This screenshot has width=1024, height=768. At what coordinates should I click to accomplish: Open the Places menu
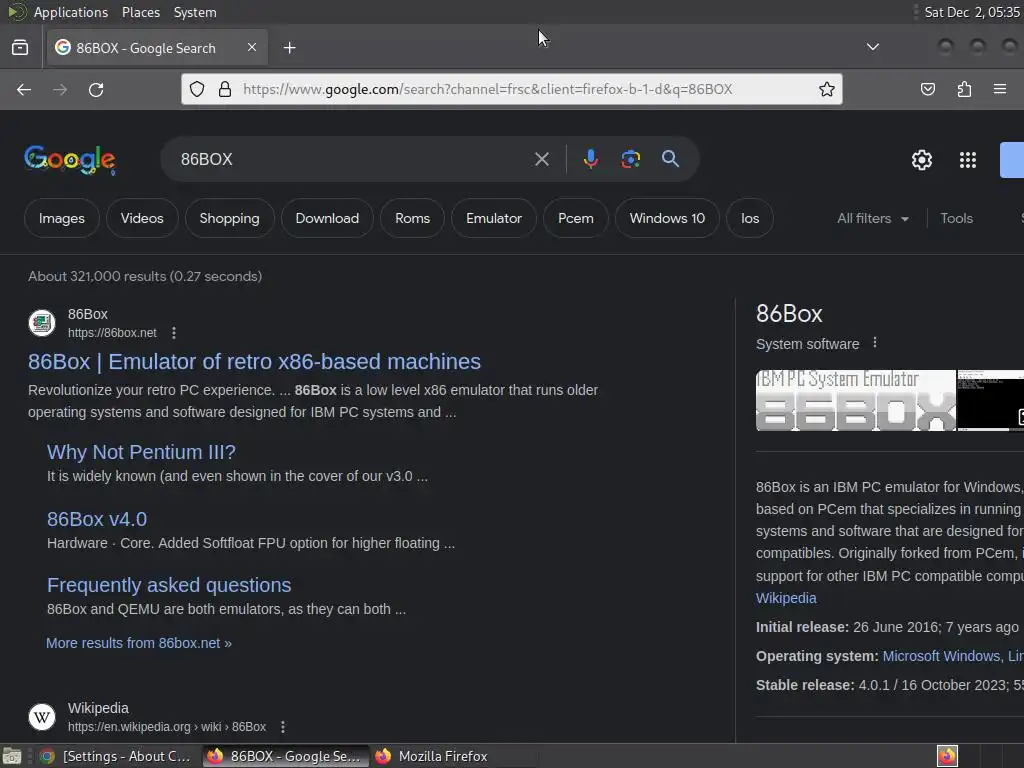[x=140, y=12]
